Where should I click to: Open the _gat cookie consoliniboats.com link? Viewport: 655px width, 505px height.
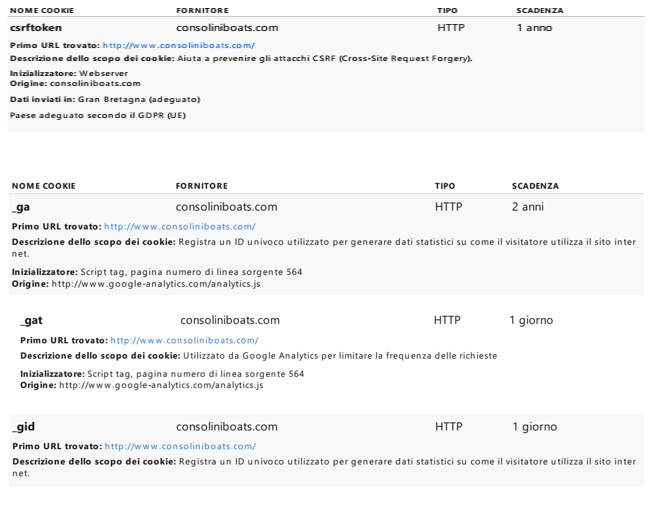pyautogui.click(x=184, y=340)
